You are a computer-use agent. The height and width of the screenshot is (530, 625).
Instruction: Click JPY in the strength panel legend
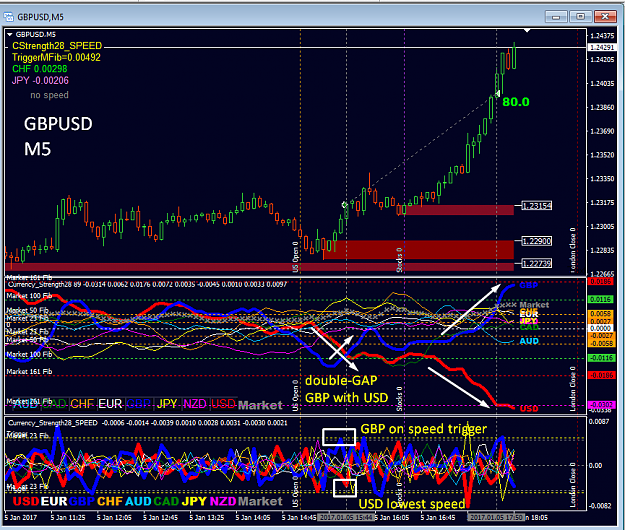(167, 404)
